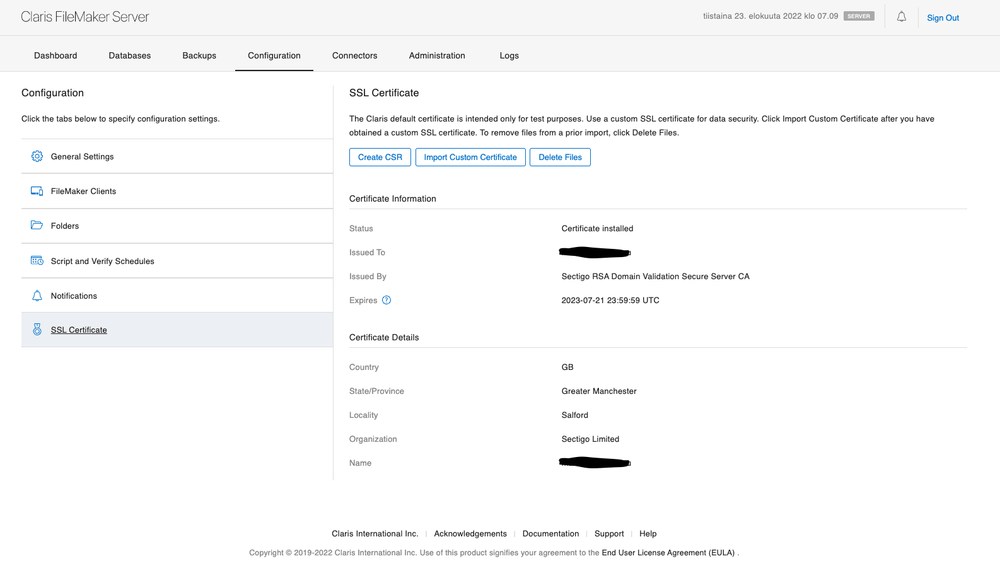Click the Locality value 'Salford'
This screenshot has height=564, width=1000.
575,415
